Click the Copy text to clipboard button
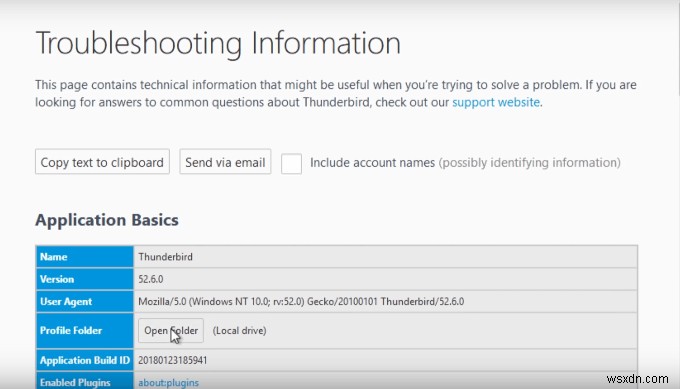The image size is (680, 389). 102,162
